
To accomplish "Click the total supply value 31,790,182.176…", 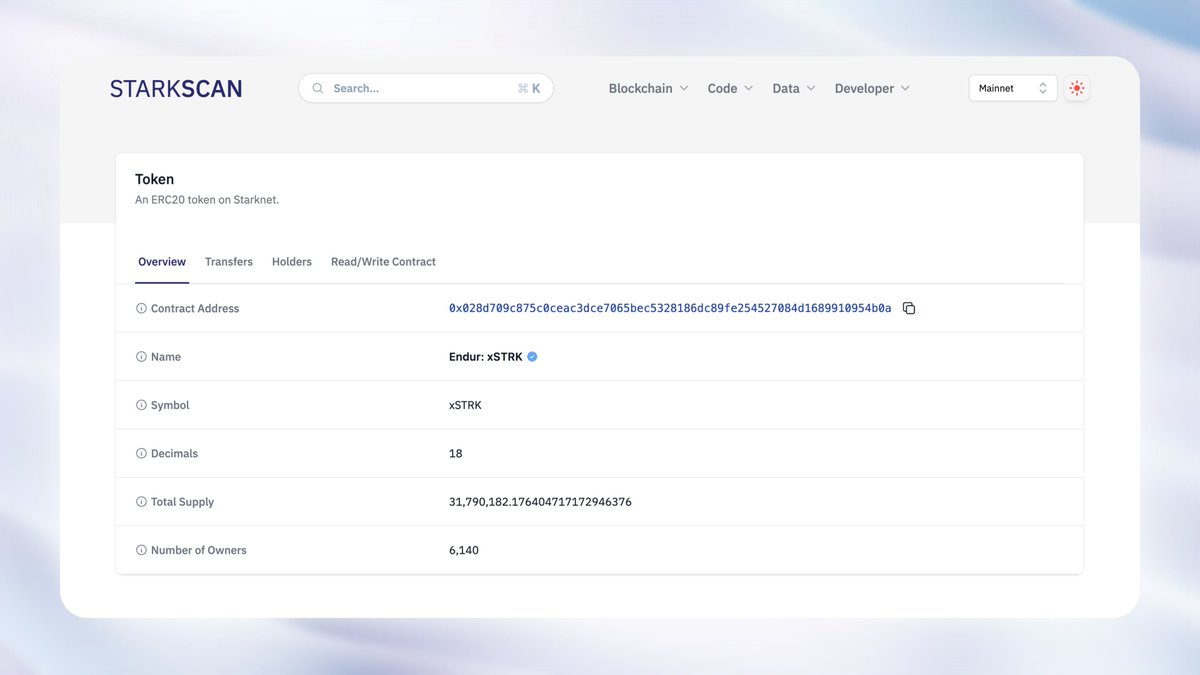I will click(540, 502).
